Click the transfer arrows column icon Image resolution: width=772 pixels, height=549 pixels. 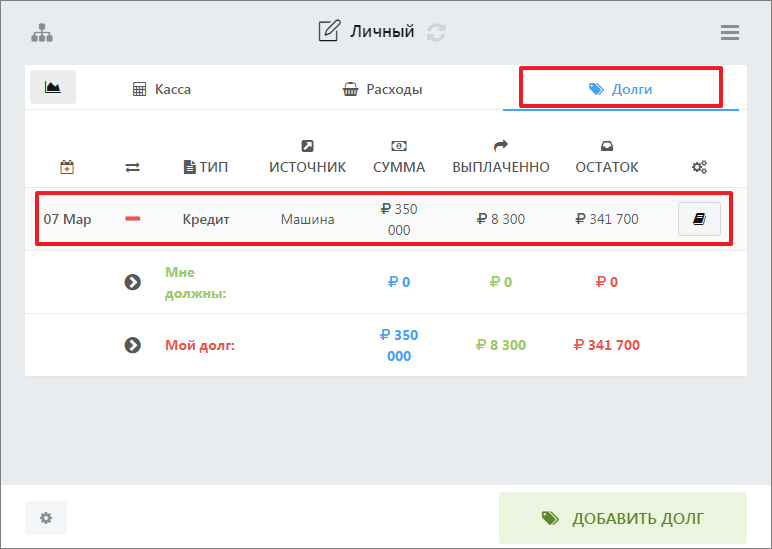pyautogui.click(x=132, y=168)
